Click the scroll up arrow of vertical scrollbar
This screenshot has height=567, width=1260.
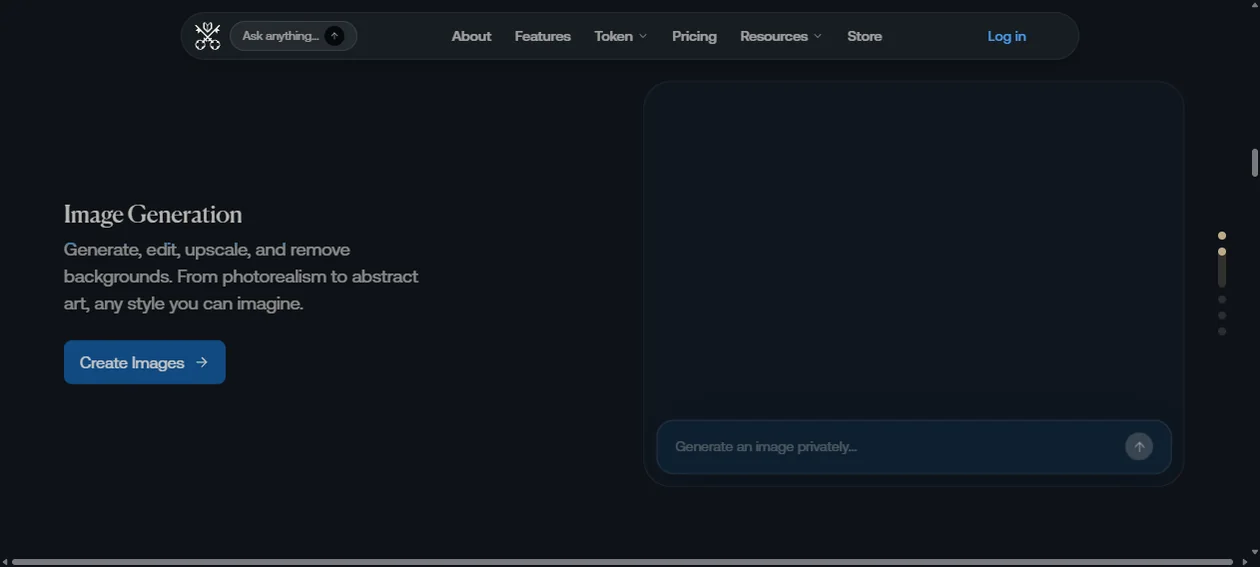coord(1254,5)
